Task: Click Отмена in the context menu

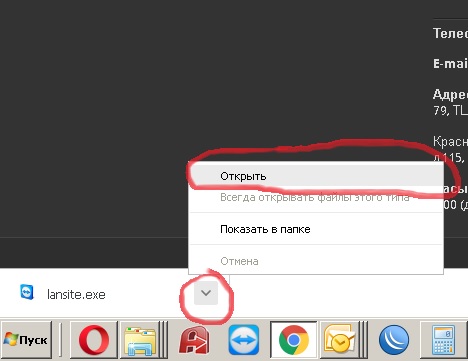Action: 316,261
